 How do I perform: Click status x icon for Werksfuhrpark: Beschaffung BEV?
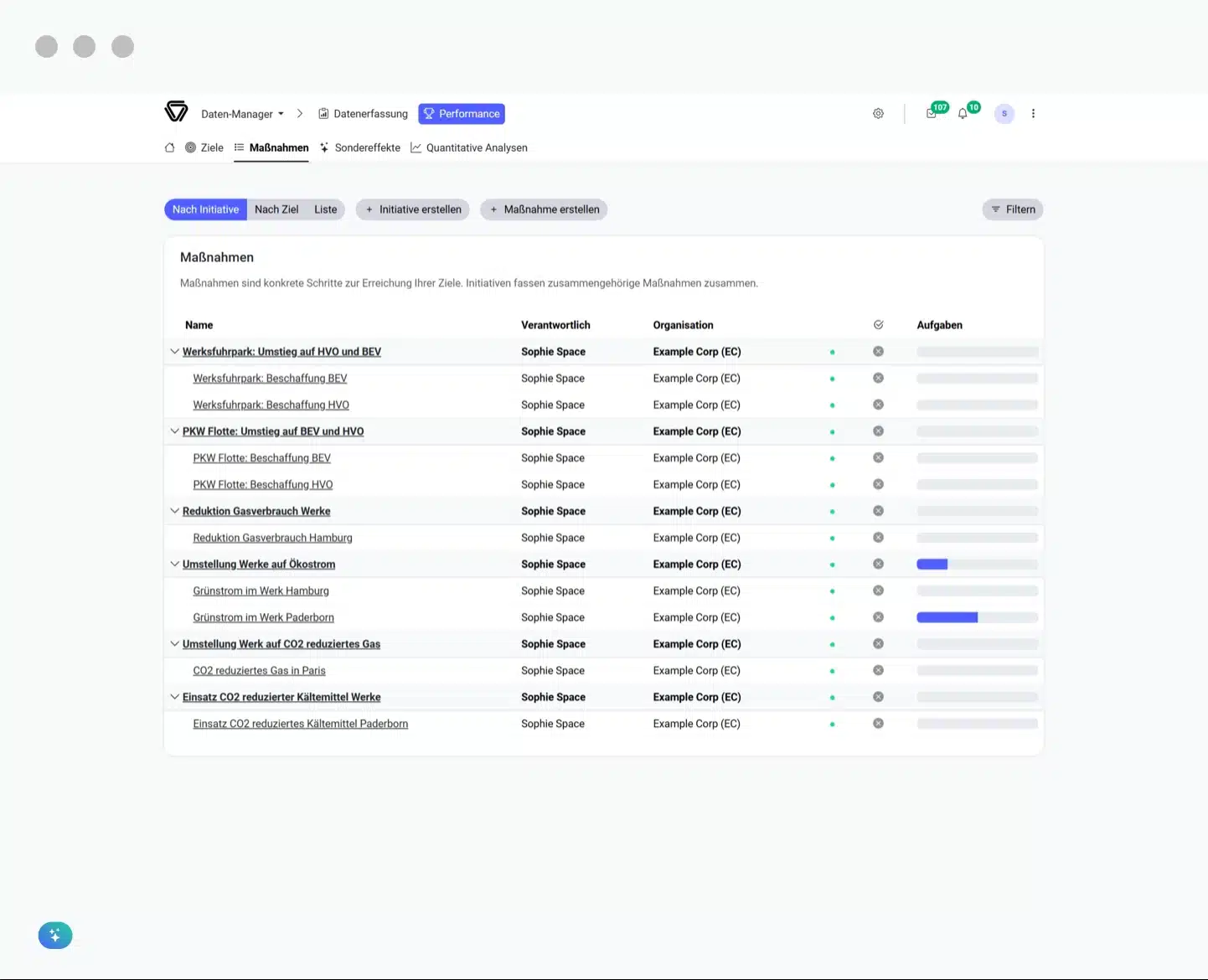click(878, 378)
